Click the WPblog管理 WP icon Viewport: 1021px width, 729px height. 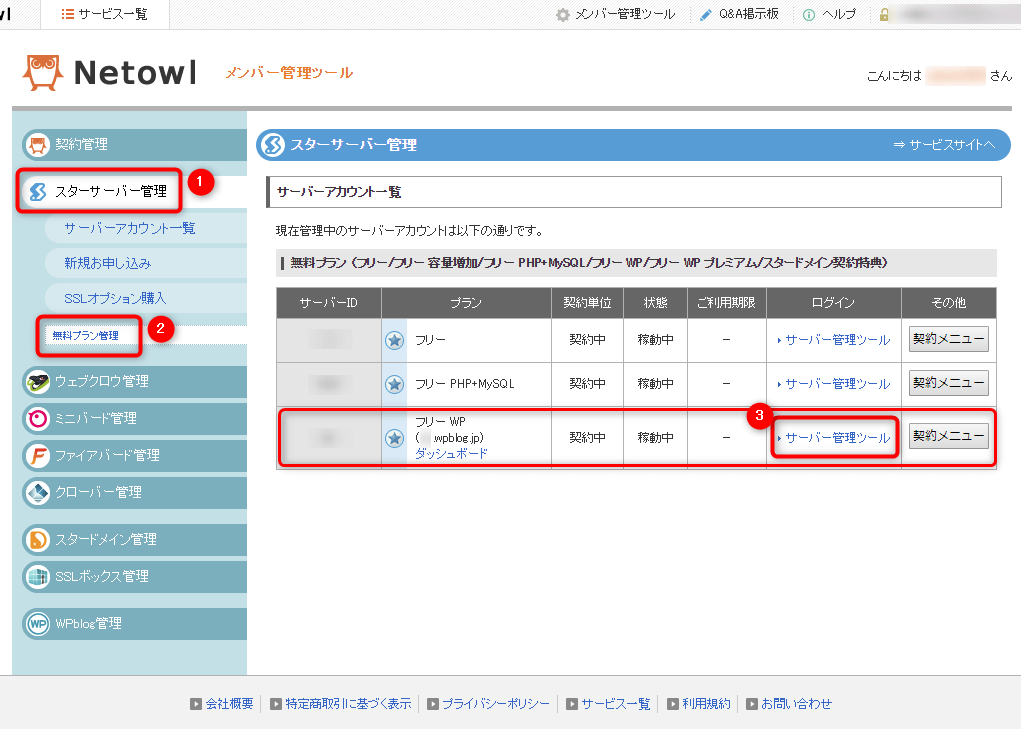point(38,623)
